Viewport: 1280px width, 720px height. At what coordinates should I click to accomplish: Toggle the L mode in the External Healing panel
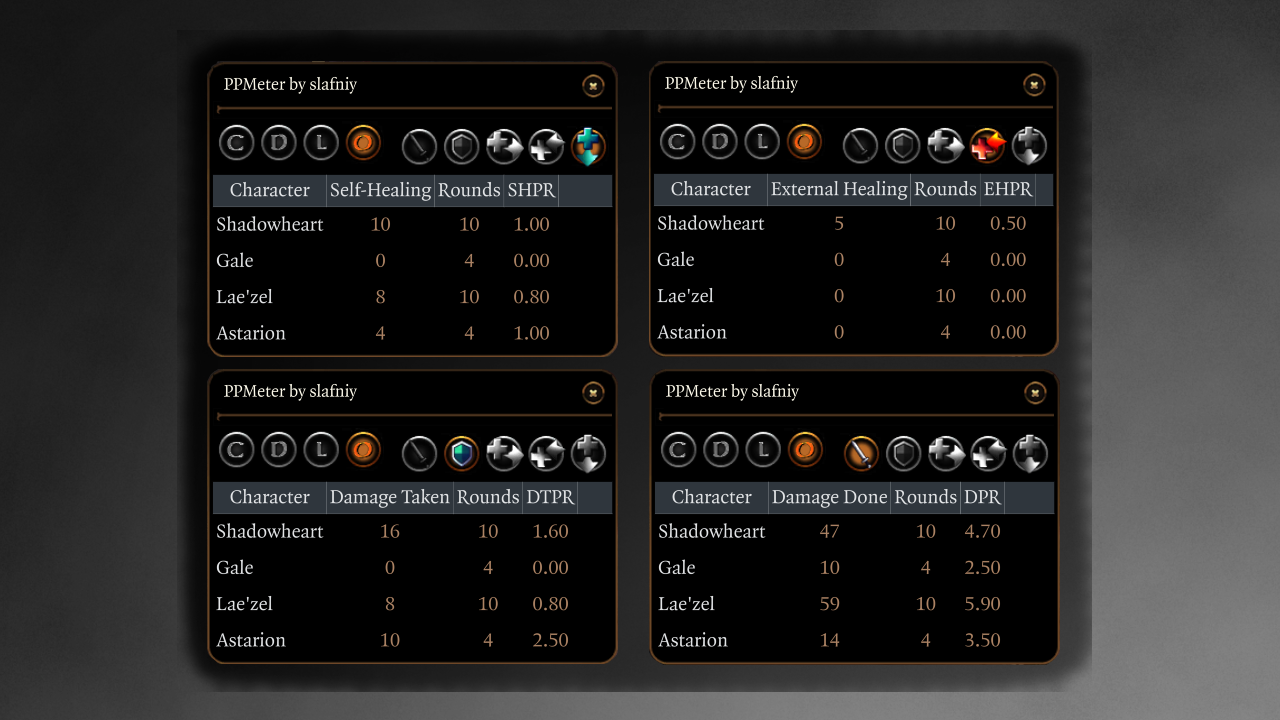(762, 142)
